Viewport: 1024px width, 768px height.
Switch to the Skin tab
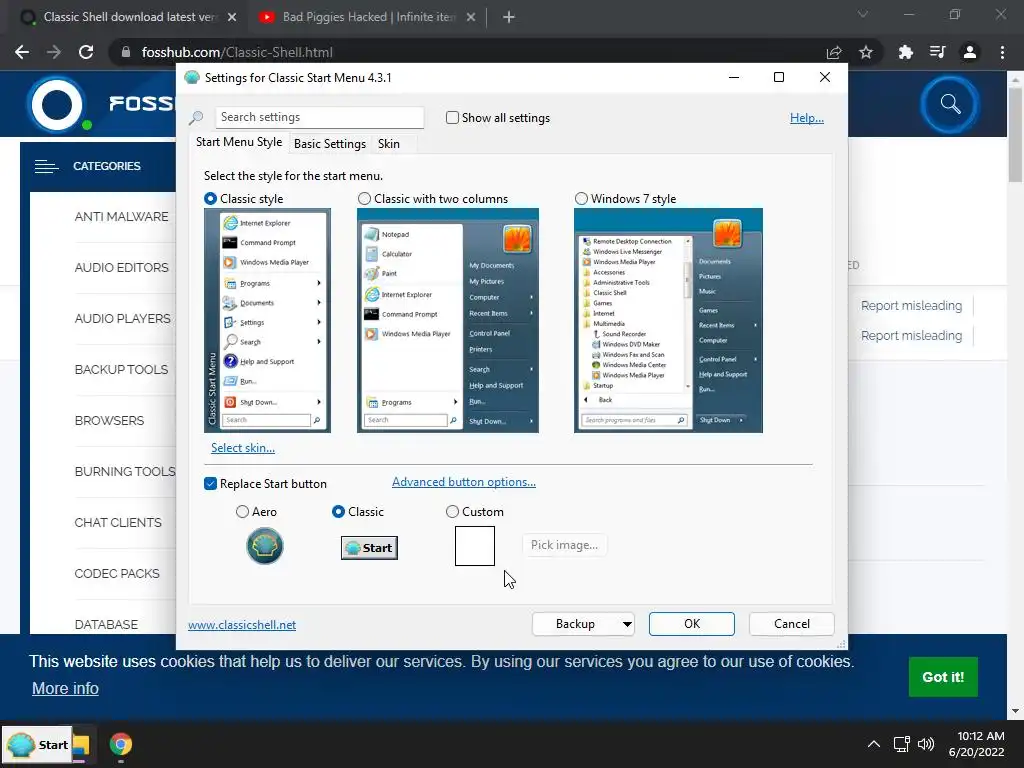[x=389, y=144]
